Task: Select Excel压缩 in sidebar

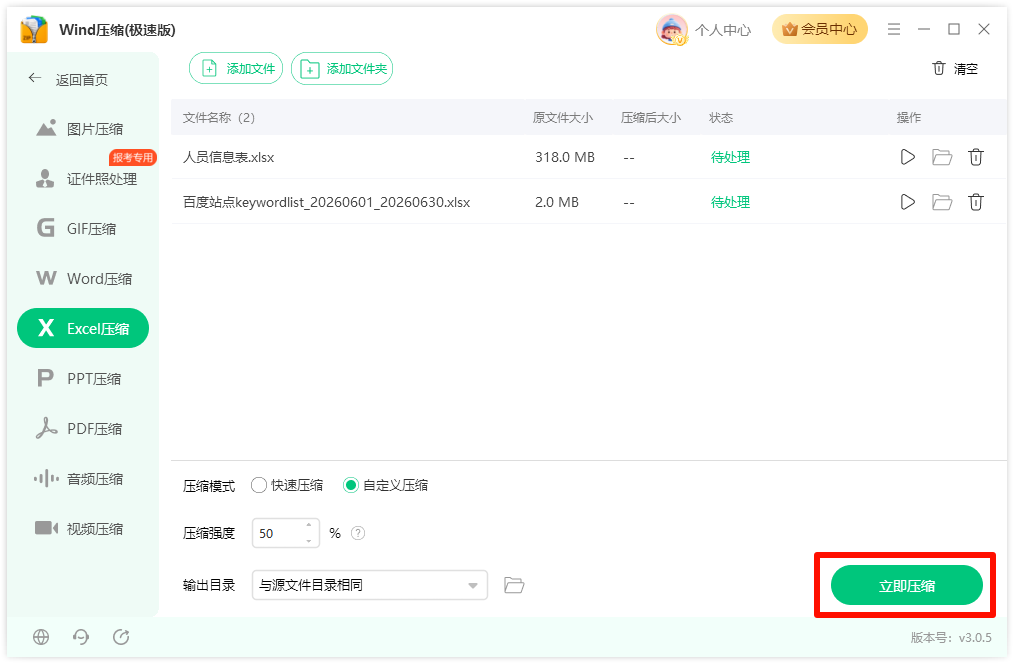Action: coord(83,328)
